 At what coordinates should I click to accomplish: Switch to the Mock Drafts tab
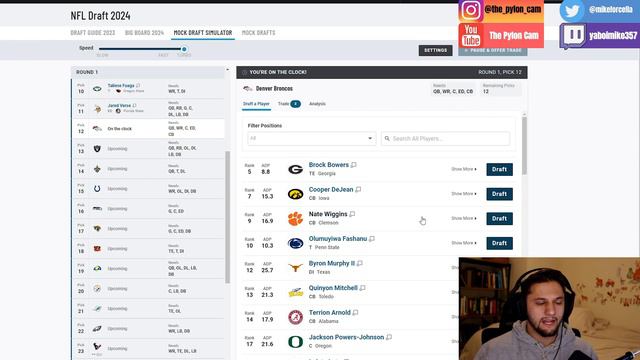point(258,33)
